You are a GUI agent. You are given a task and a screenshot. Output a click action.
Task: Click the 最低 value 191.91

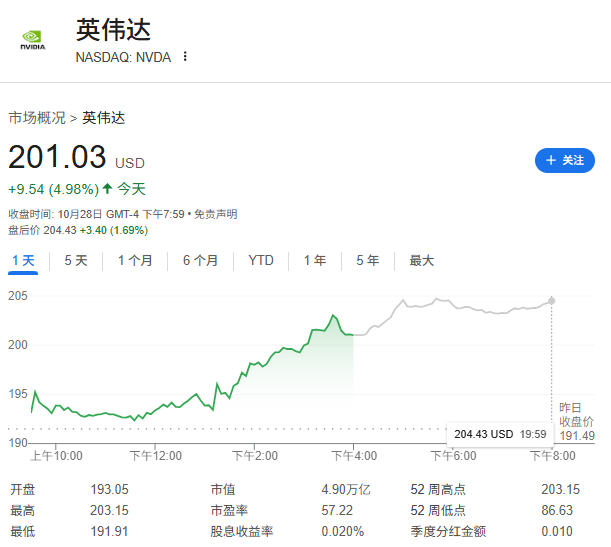coord(109,531)
